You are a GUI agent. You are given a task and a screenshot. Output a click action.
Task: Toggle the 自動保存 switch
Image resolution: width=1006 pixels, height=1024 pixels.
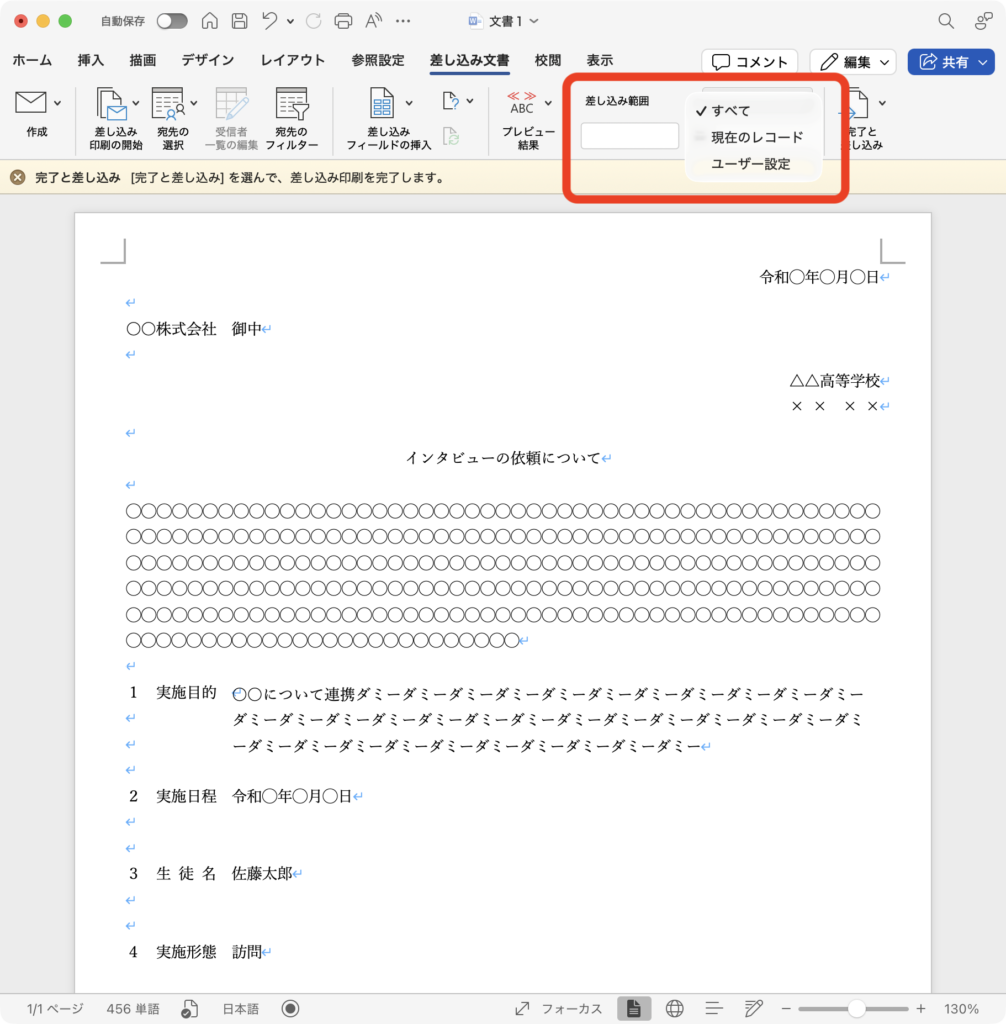click(x=172, y=21)
